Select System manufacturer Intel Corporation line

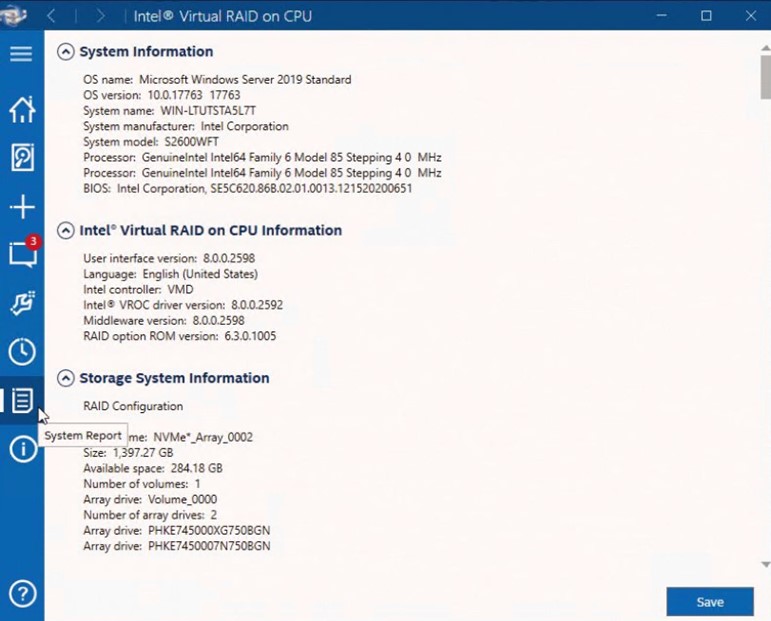coord(185,126)
